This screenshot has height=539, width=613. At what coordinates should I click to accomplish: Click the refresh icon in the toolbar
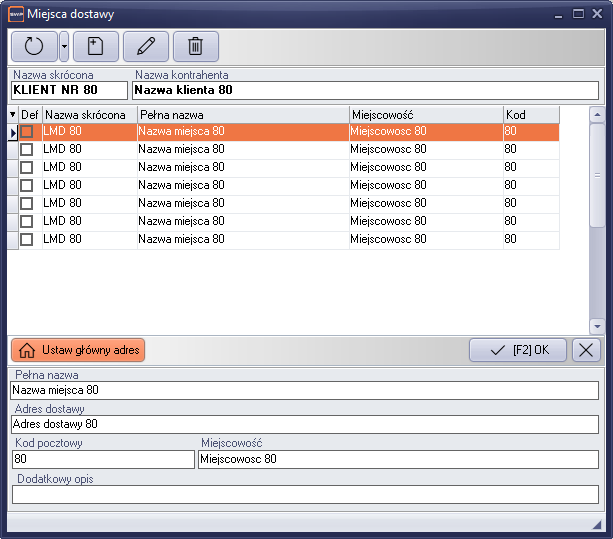click(x=34, y=46)
